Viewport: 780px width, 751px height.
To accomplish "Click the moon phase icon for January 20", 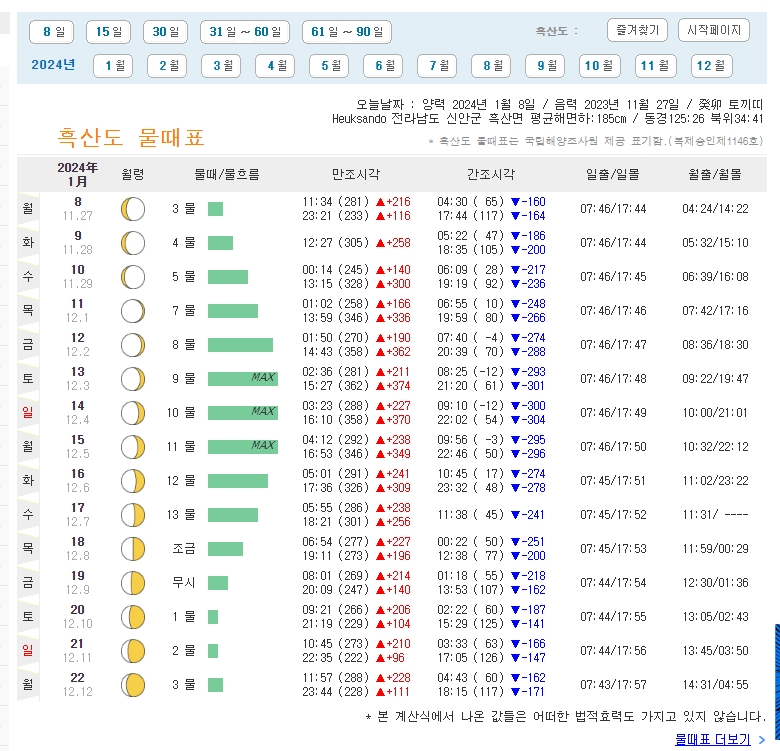I will 133,617.
